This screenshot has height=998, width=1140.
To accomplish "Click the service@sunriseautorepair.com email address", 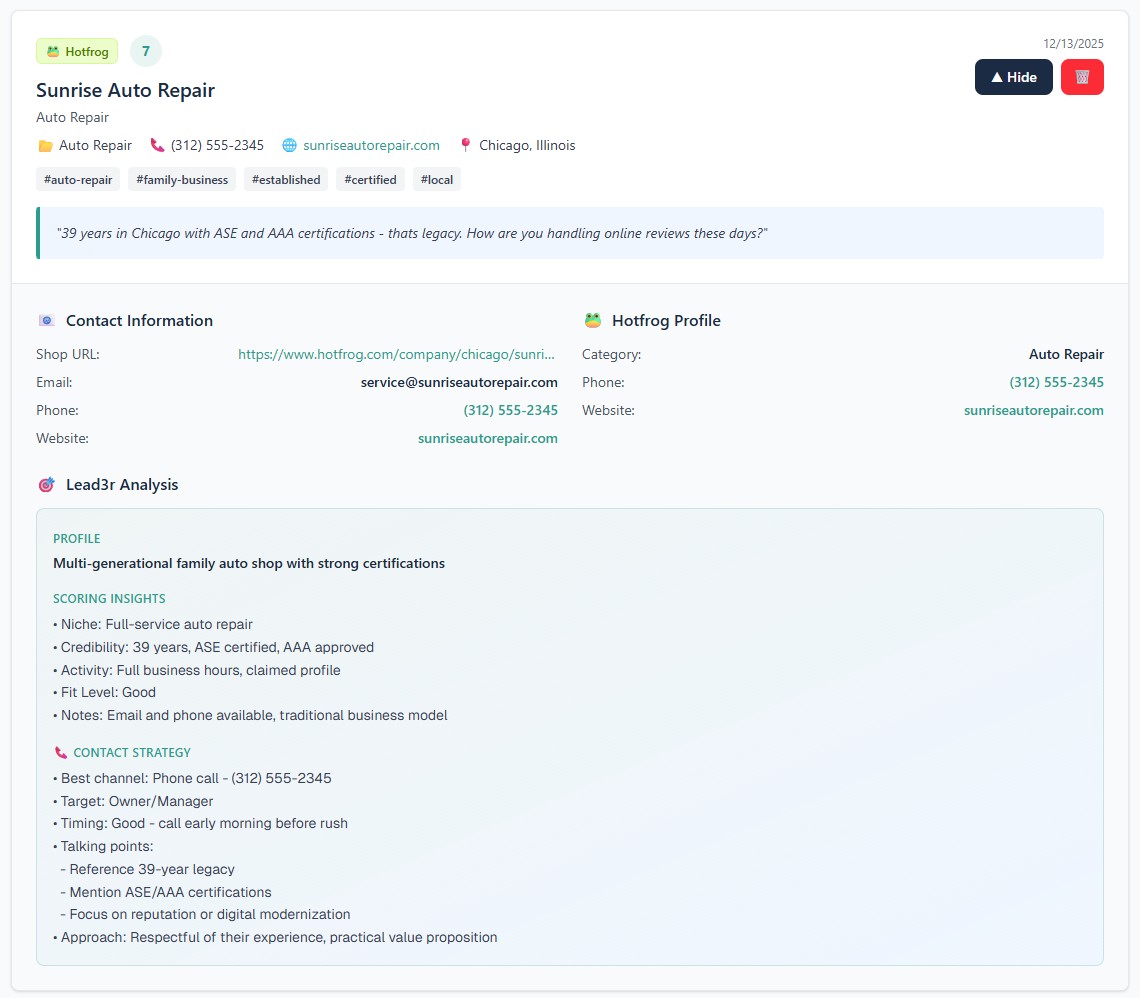I will pos(459,383).
